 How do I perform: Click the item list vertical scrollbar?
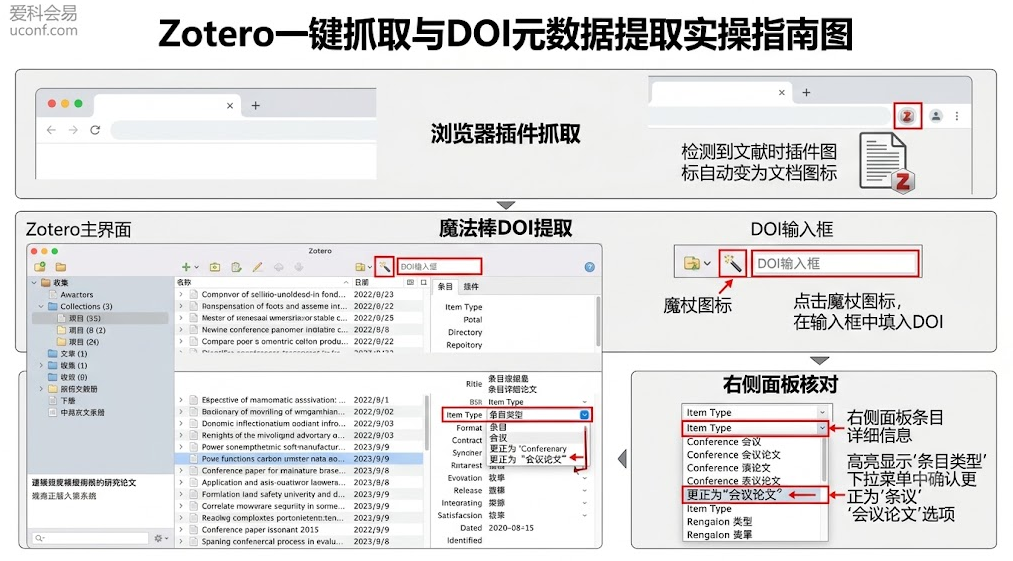pos(426,423)
